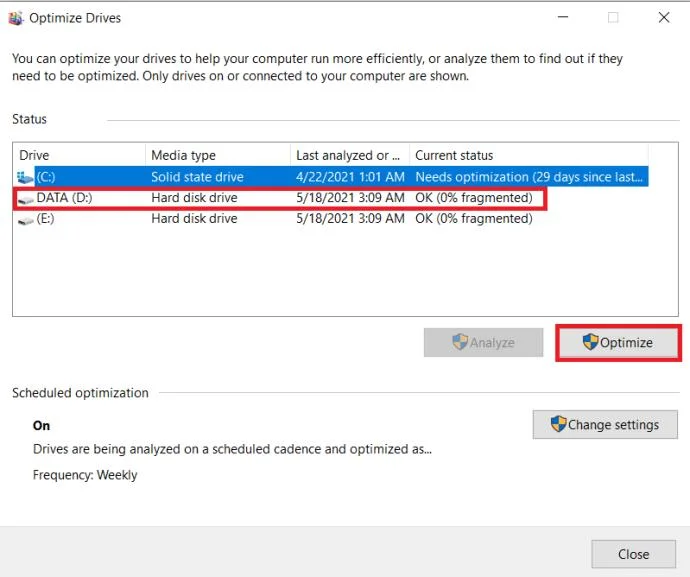Click the Optimize button
690x577 pixels.
click(619, 343)
